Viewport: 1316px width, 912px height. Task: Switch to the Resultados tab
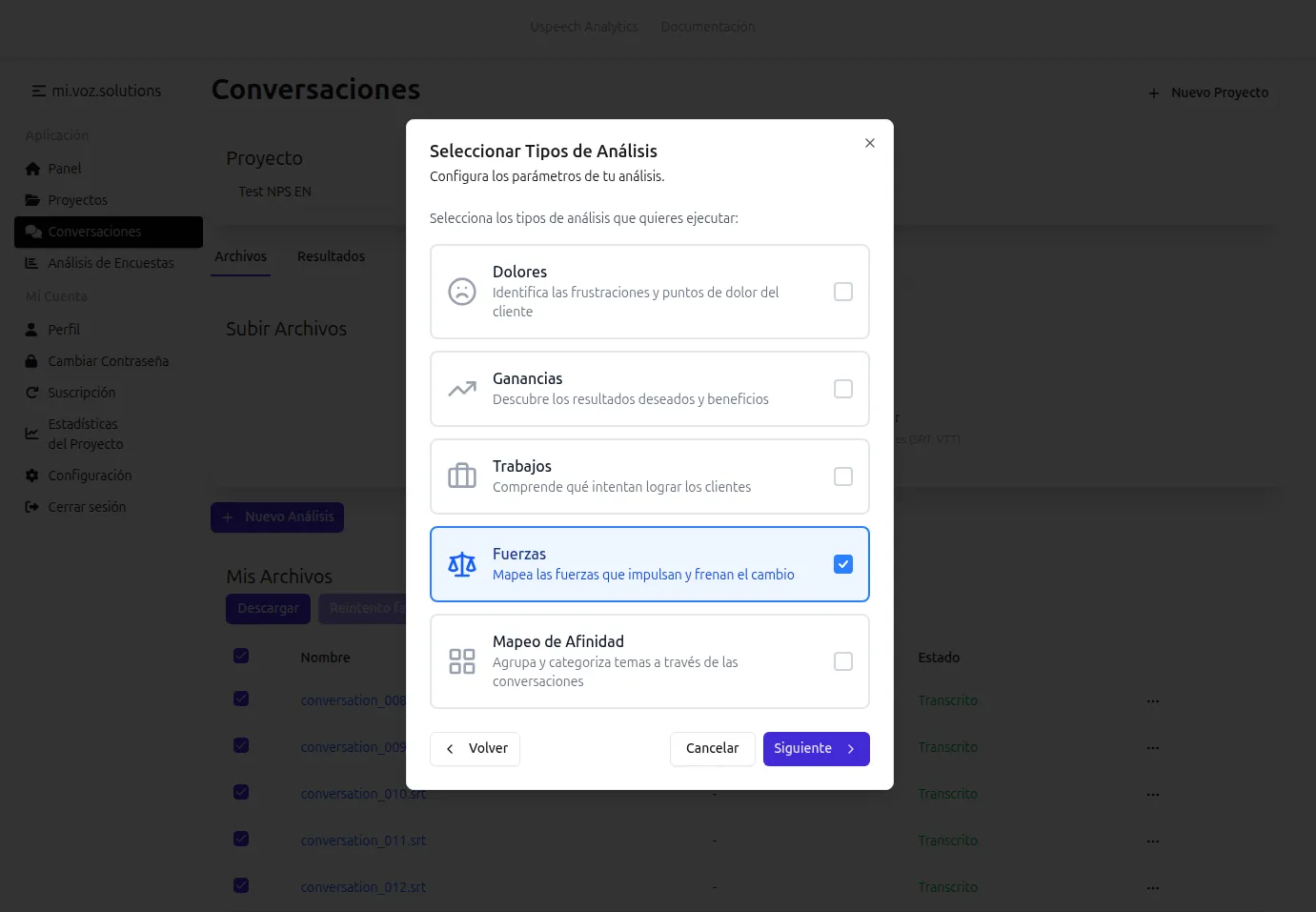tap(331, 256)
